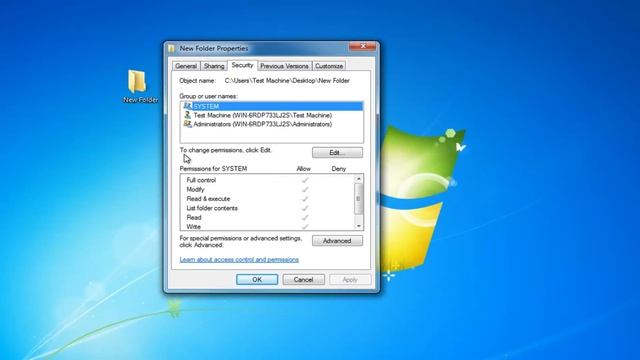This screenshot has height=360, width=640.
Task: Click the permissions list scrollbar thumb
Action: click(358, 199)
